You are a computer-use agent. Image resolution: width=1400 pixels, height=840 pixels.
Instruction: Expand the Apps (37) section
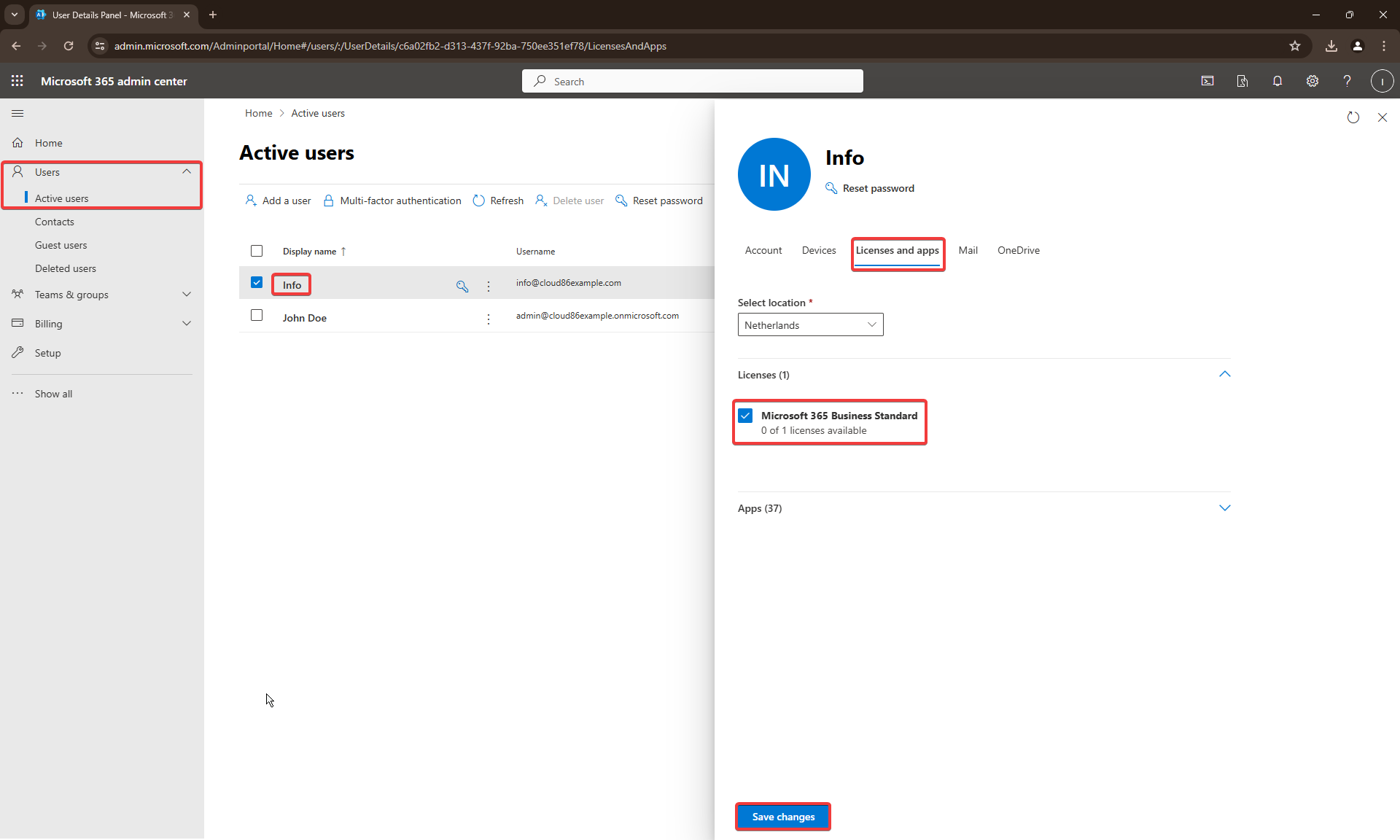click(x=1225, y=507)
